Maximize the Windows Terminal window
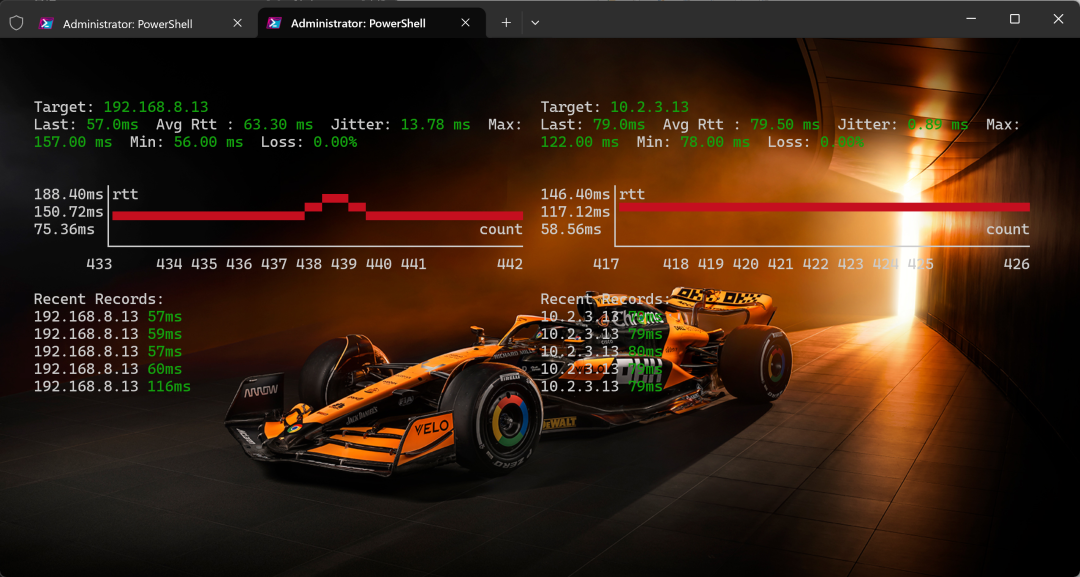The width and height of the screenshot is (1080, 577). pyautogui.click(x=1015, y=19)
